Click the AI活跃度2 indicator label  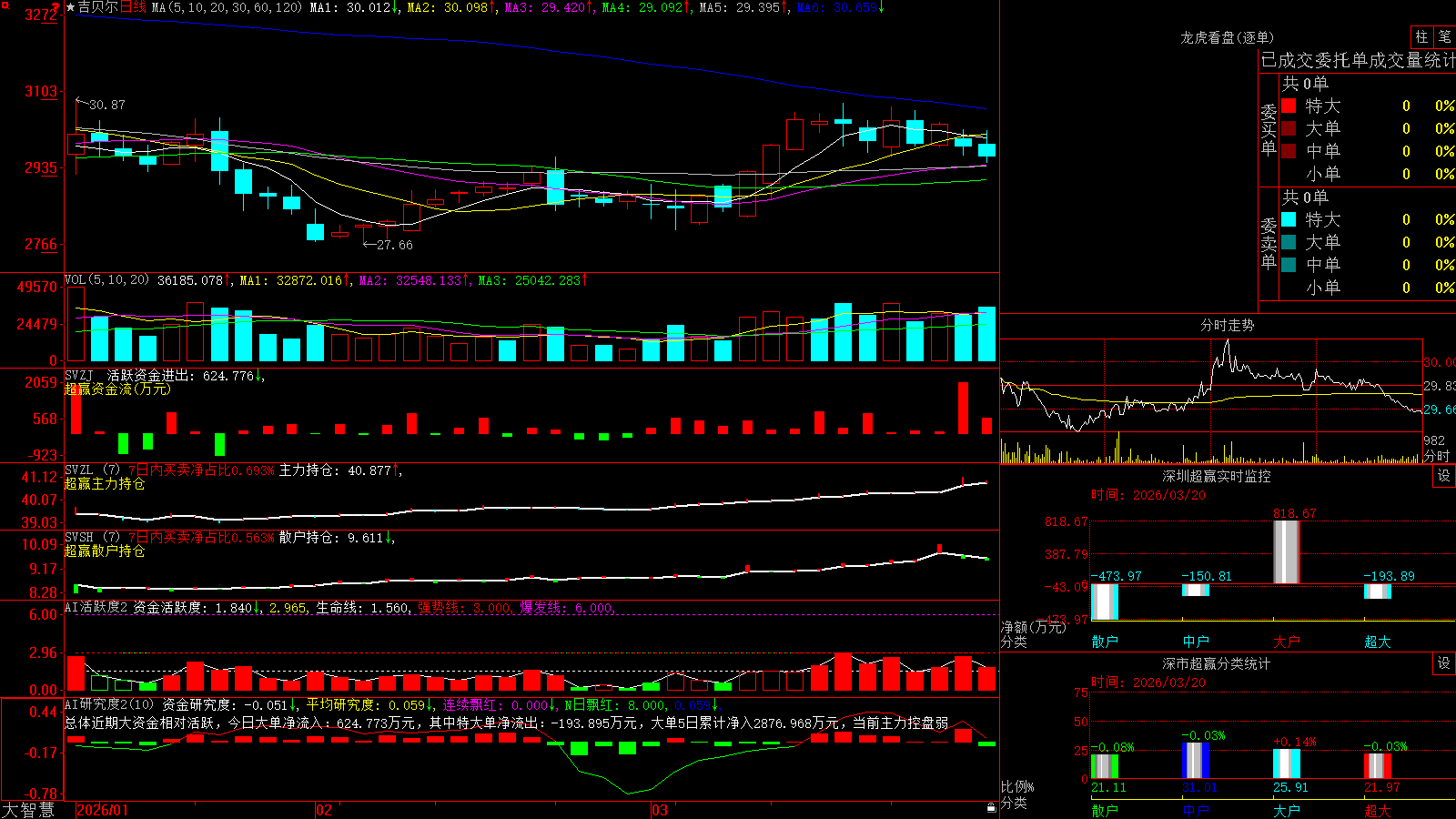click(96, 607)
